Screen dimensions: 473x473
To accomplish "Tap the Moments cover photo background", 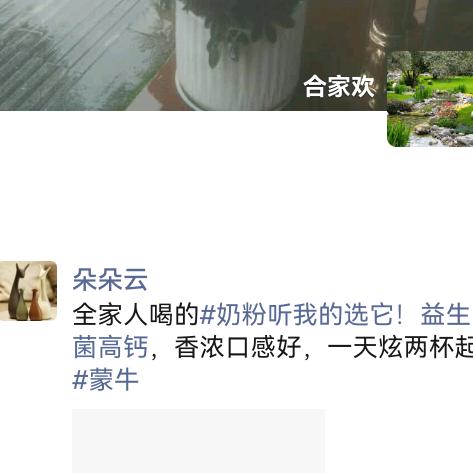I will 193,55.
